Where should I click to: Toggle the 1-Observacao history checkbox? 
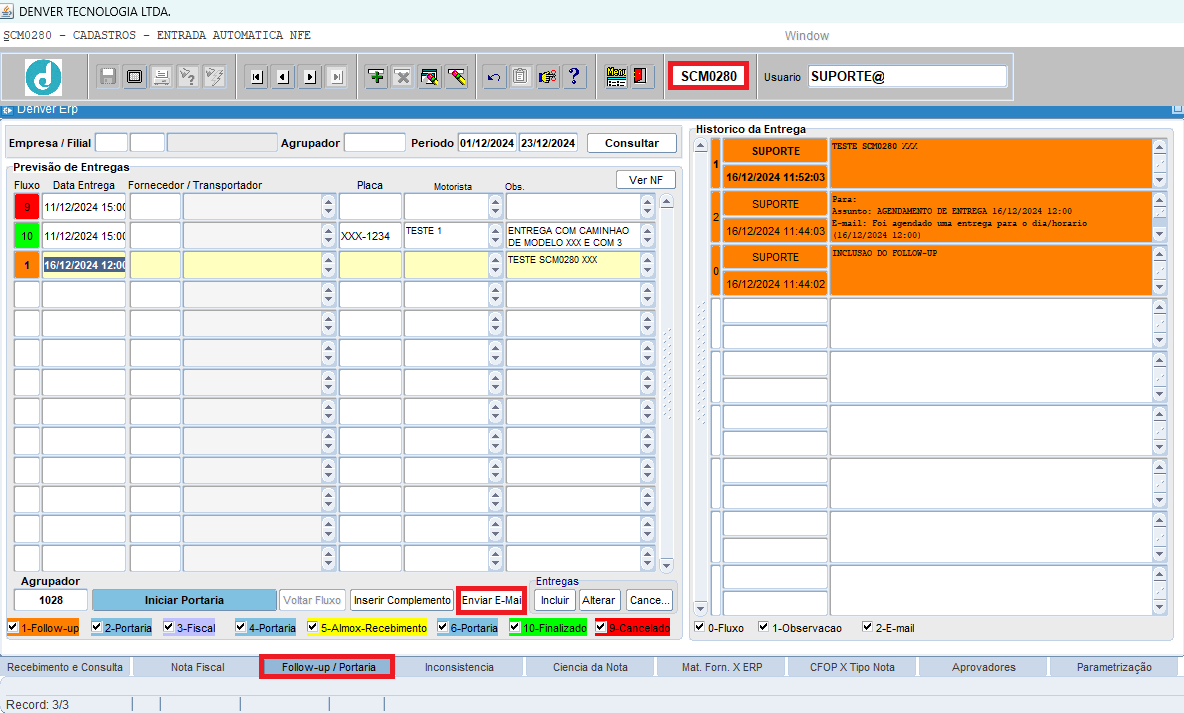point(763,627)
